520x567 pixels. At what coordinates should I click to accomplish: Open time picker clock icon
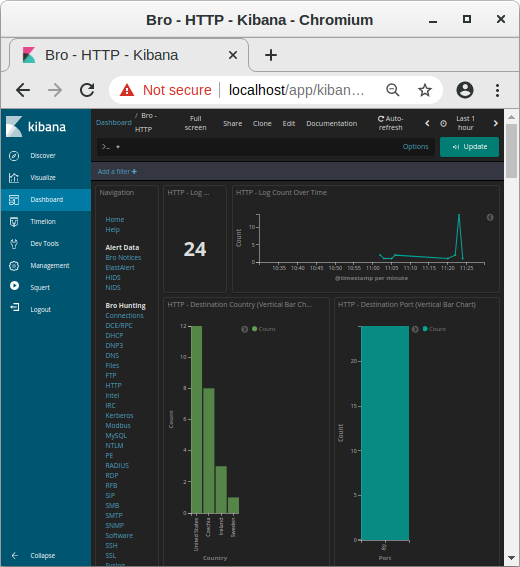click(443, 124)
